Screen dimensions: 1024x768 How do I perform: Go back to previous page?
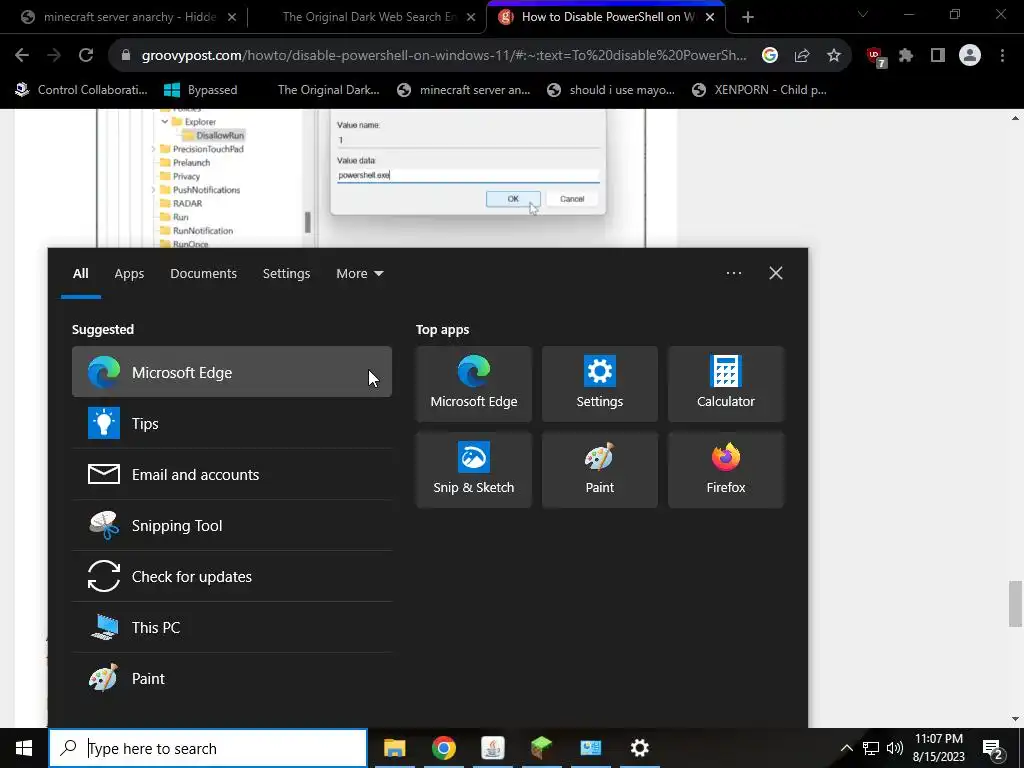[22, 56]
